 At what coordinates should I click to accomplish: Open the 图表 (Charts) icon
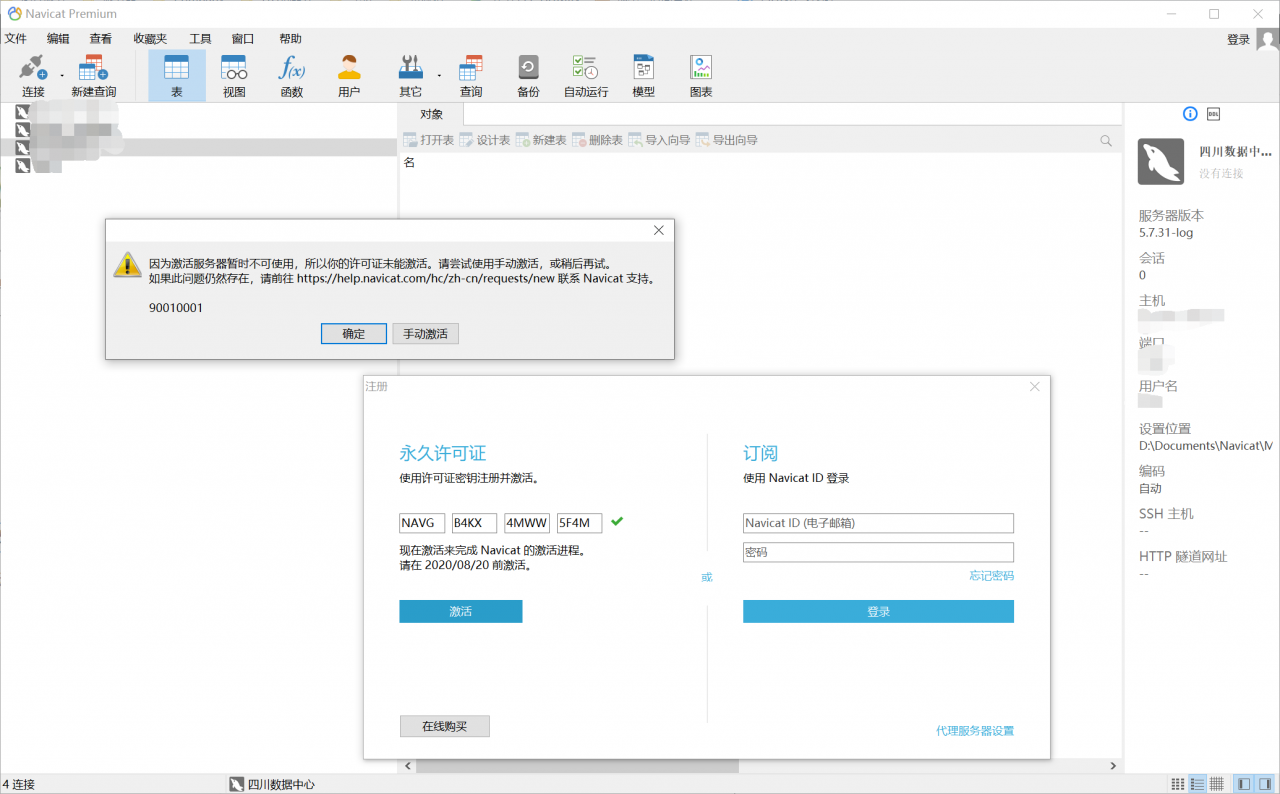pyautogui.click(x=701, y=74)
